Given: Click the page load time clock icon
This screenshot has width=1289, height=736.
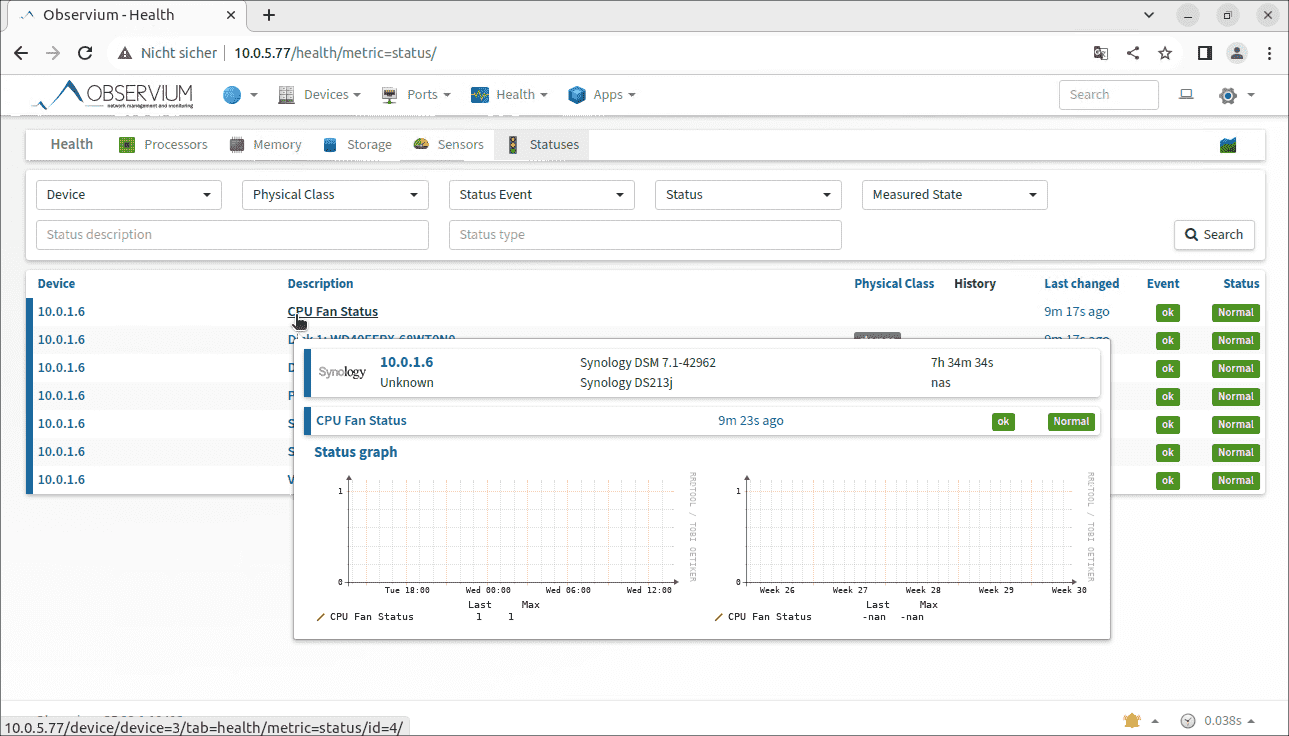Looking at the screenshot, I should click(x=1188, y=720).
